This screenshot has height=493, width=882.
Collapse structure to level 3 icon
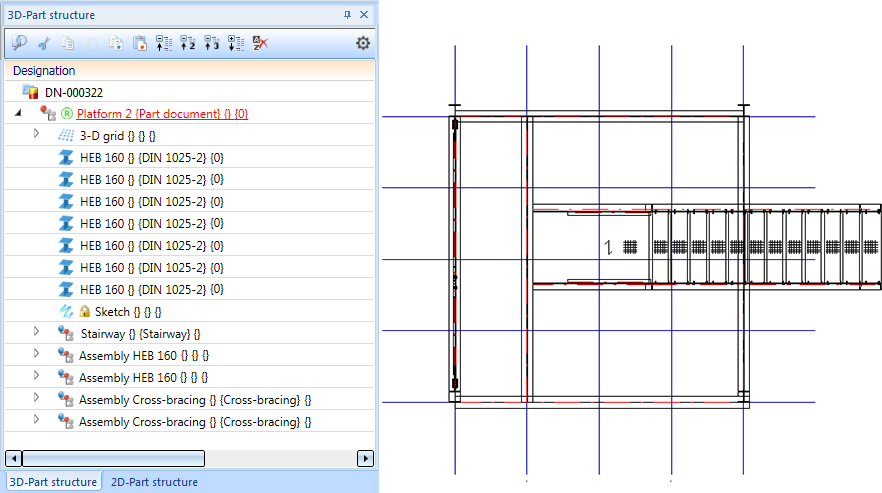tap(212, 43)
